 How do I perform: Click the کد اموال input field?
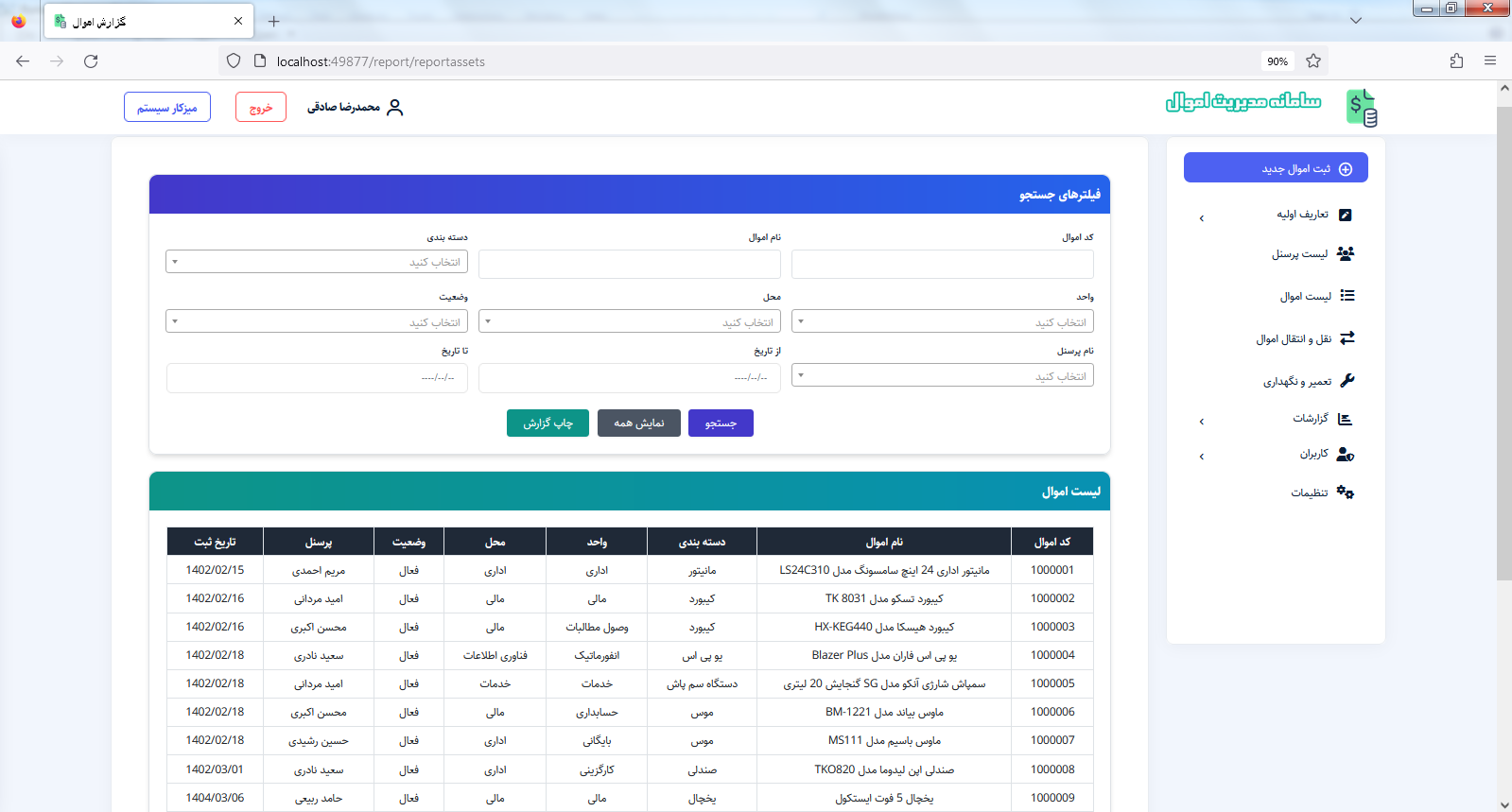point(942,265)
